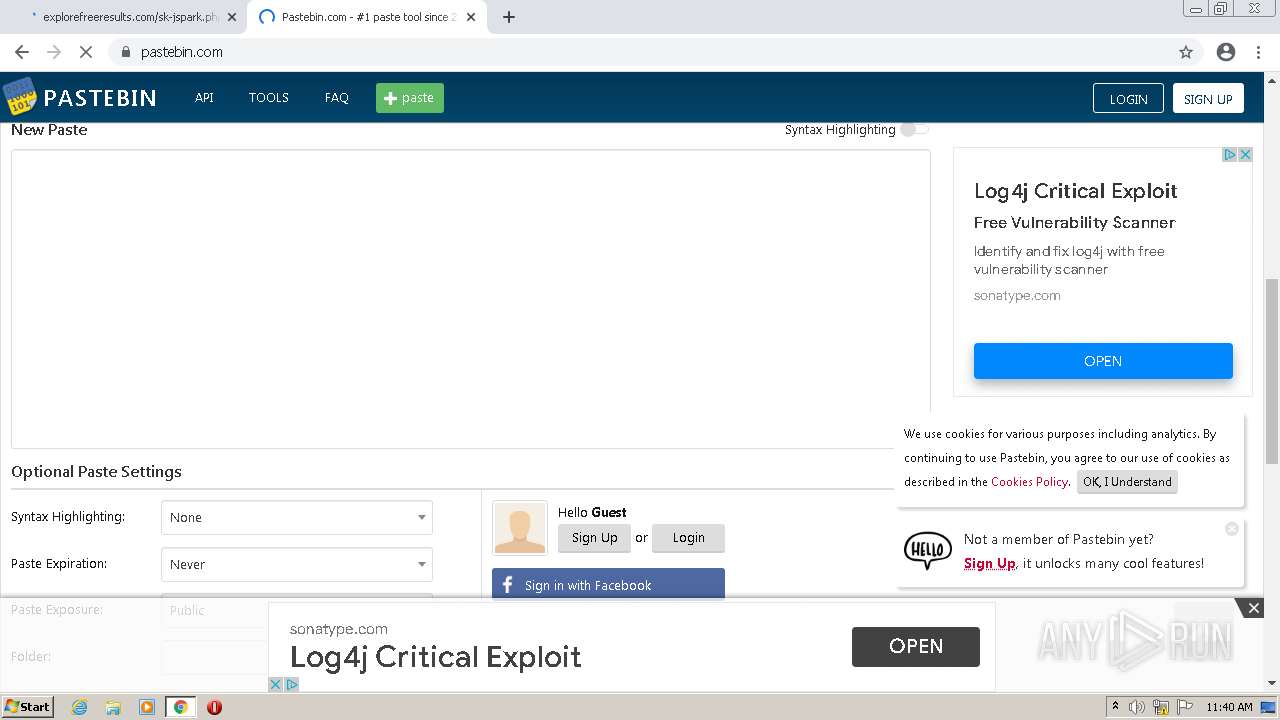
Task: Open the Syntax Highlighting dropdown set to None
Action: [297, 517]
